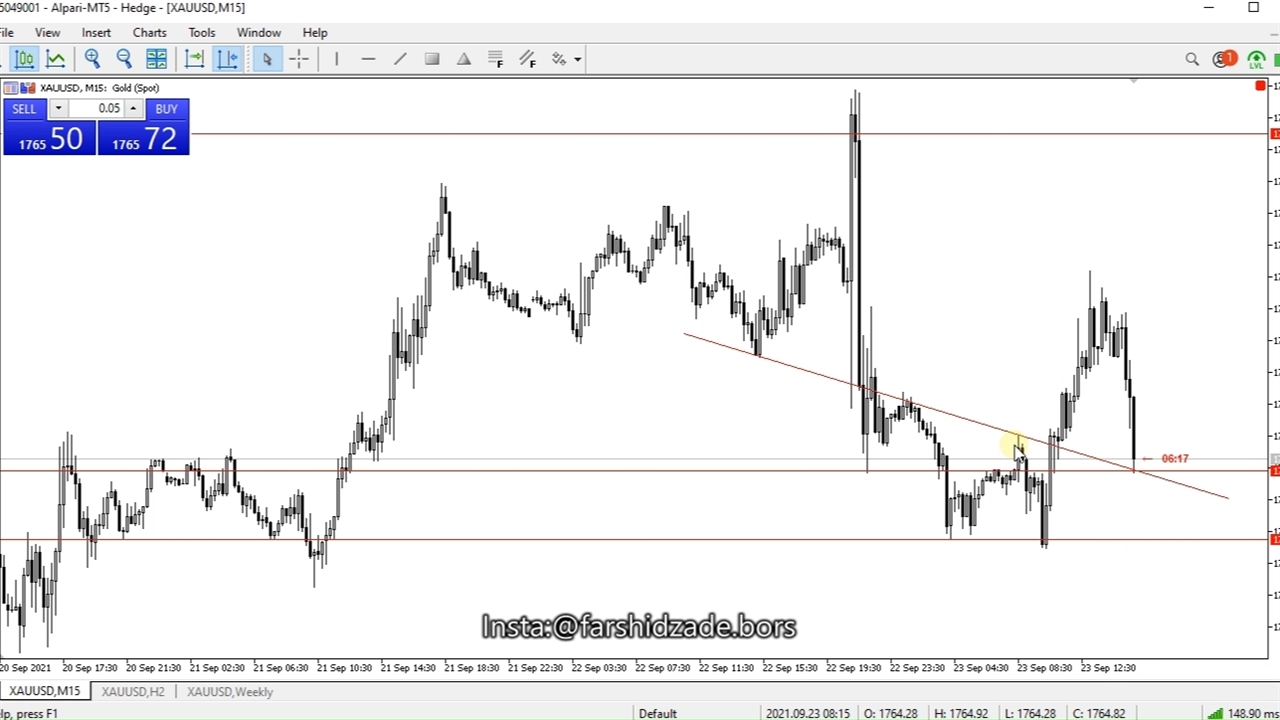Screen dimensions: 1280x720
Task: Open the search magnifier icon
Action: [1192, 60]
